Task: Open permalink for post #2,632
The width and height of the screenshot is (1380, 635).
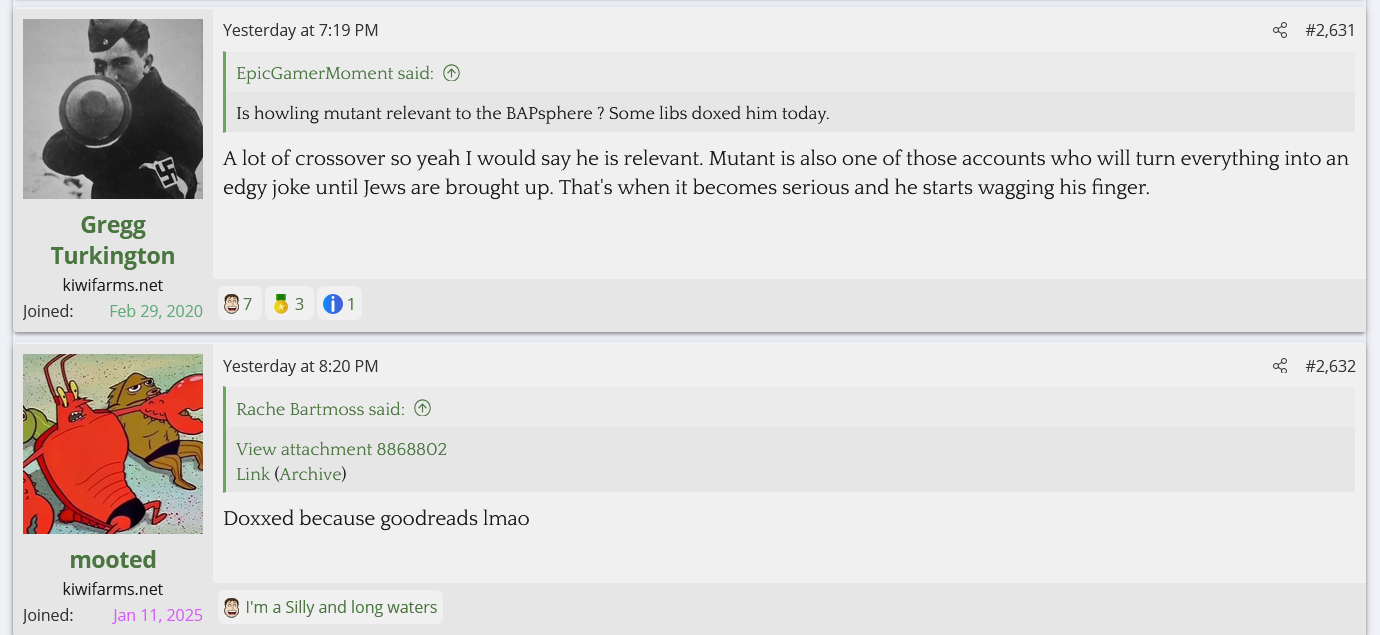Action: pos(1330,367)
